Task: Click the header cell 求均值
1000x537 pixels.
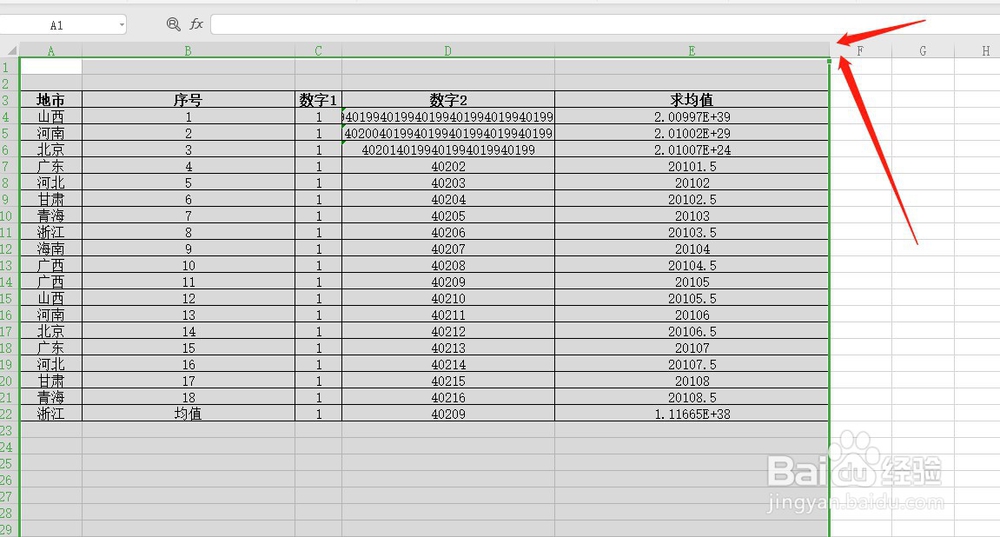Action: tap(692, 100)
